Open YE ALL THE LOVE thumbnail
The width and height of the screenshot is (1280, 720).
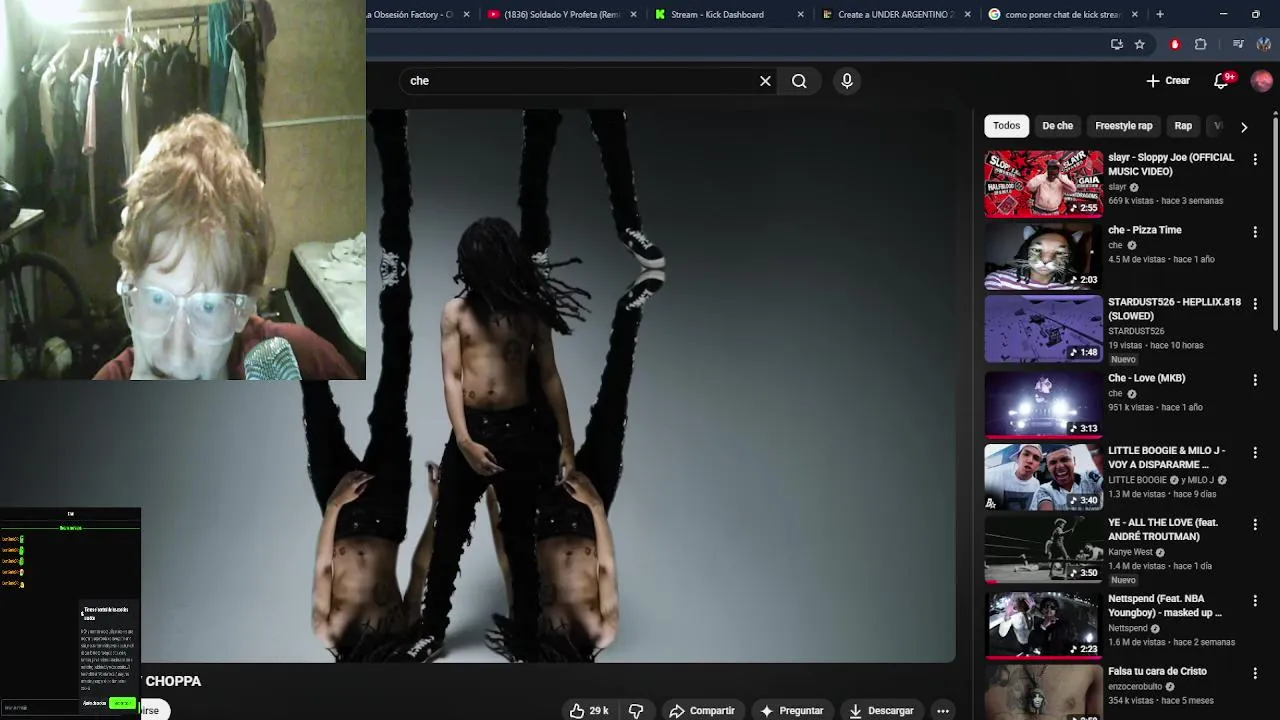(x=1043, y=549)
